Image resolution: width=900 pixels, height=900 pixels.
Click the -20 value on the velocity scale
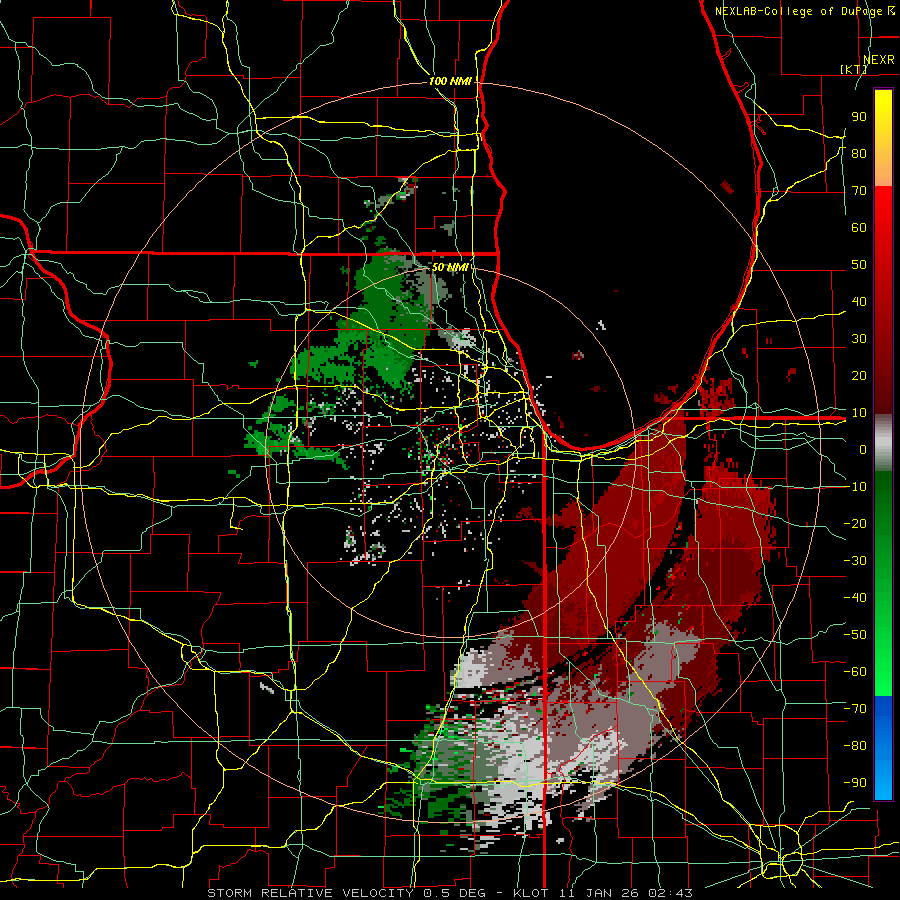pyautogui.click(x=855, y=523)
